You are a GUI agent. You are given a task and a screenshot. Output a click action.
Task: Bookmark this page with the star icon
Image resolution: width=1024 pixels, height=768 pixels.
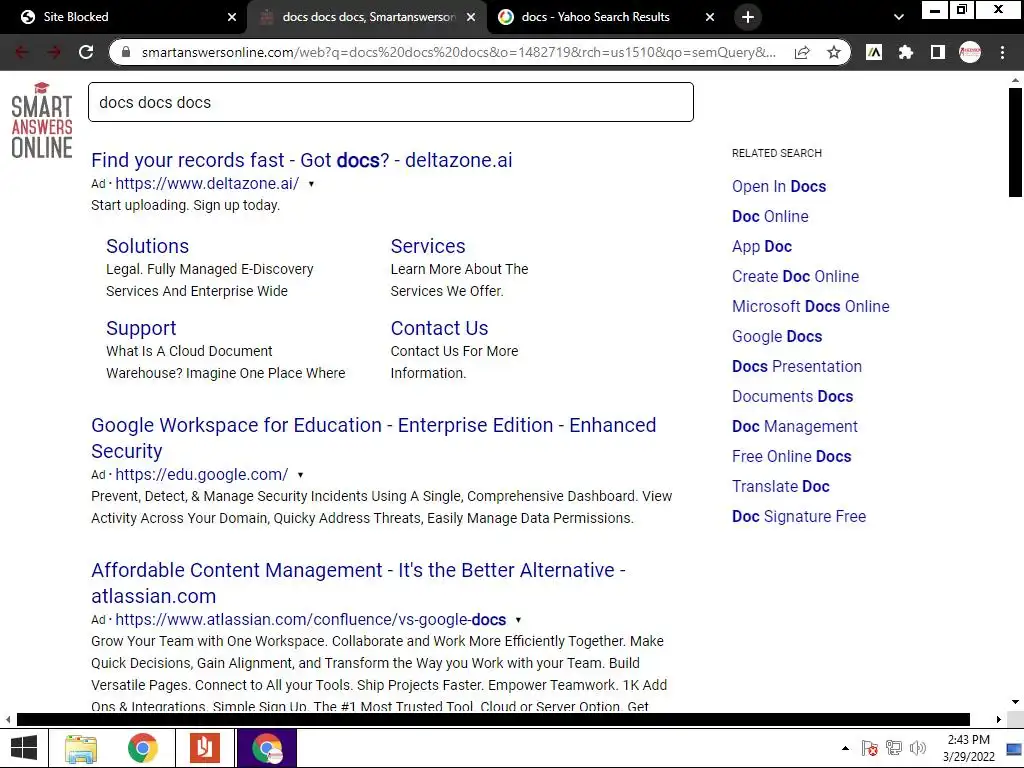(833, 52)
